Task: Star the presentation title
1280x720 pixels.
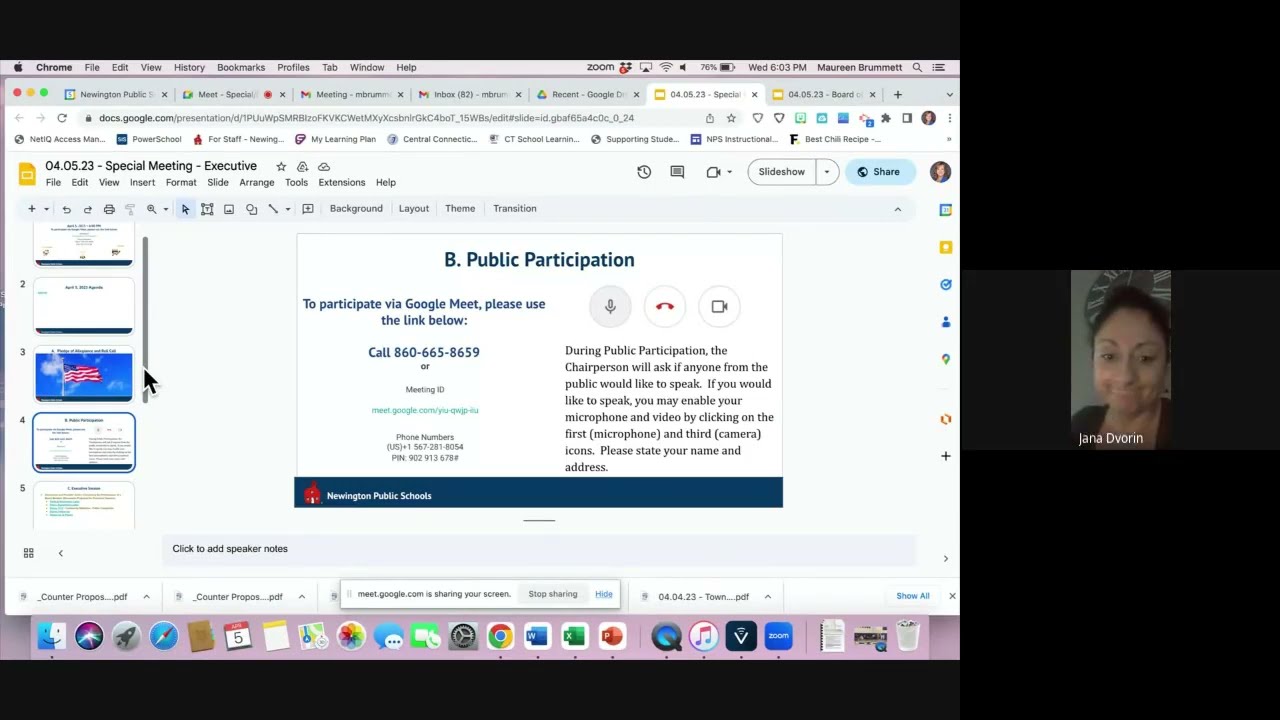Action: click(x=281, y=166)
